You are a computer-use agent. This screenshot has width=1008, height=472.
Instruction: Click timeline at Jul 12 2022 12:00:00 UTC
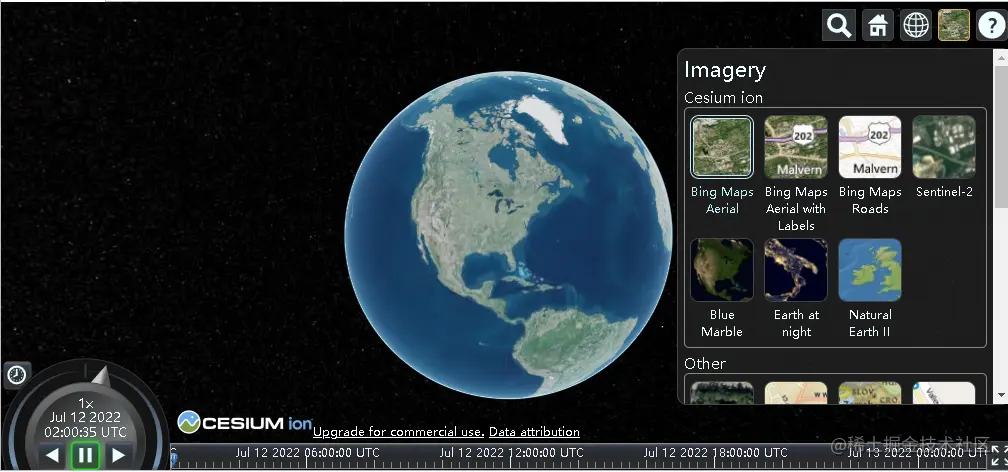[511, 453]
